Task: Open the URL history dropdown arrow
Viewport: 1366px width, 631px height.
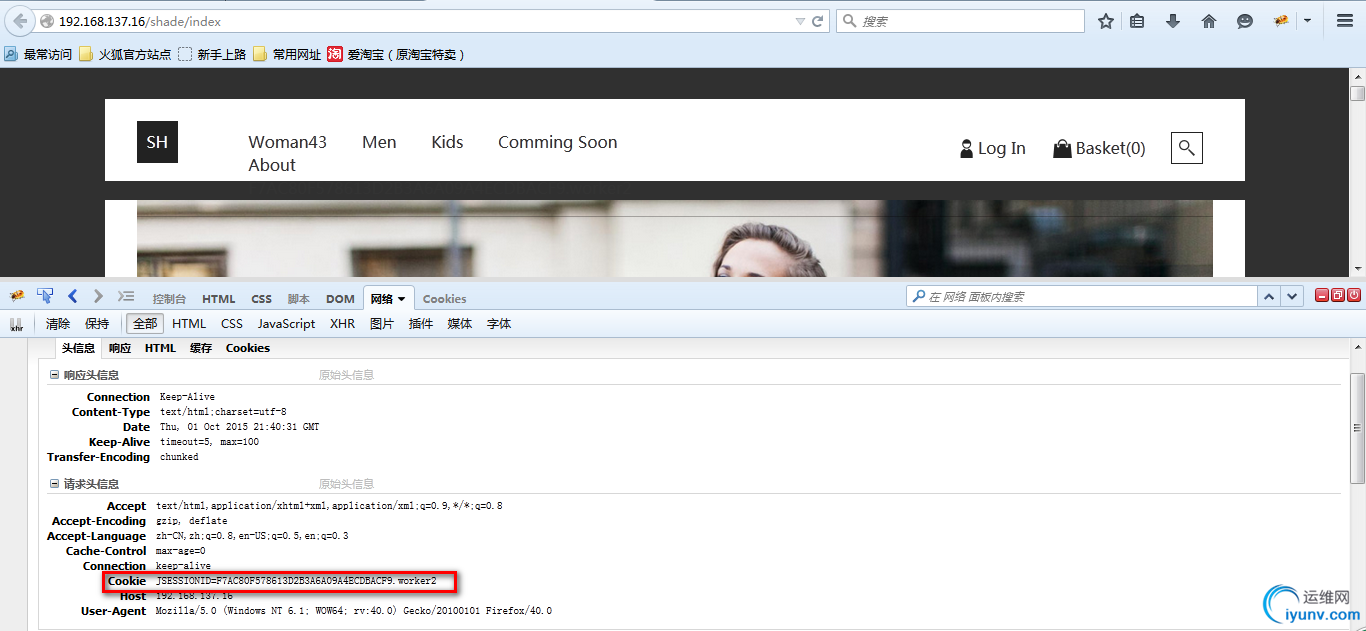Action: (800, 21)
